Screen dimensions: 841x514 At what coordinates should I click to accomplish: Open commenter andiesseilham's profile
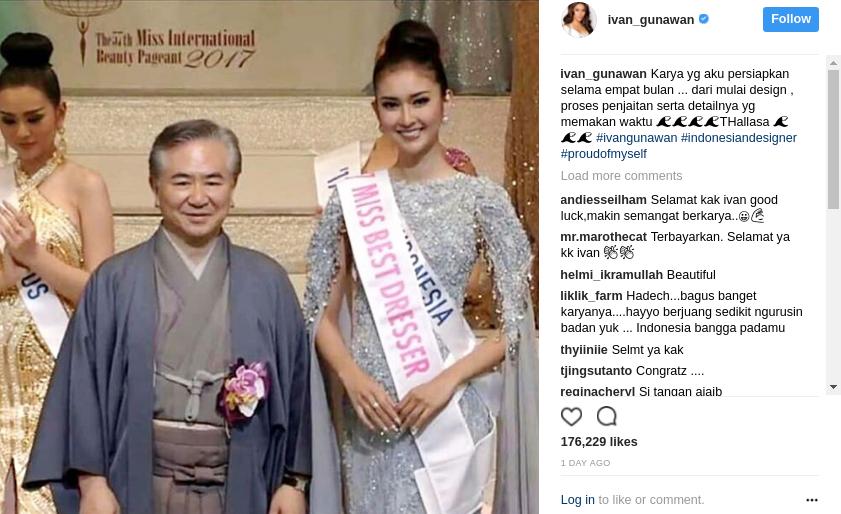coord(603,200)
